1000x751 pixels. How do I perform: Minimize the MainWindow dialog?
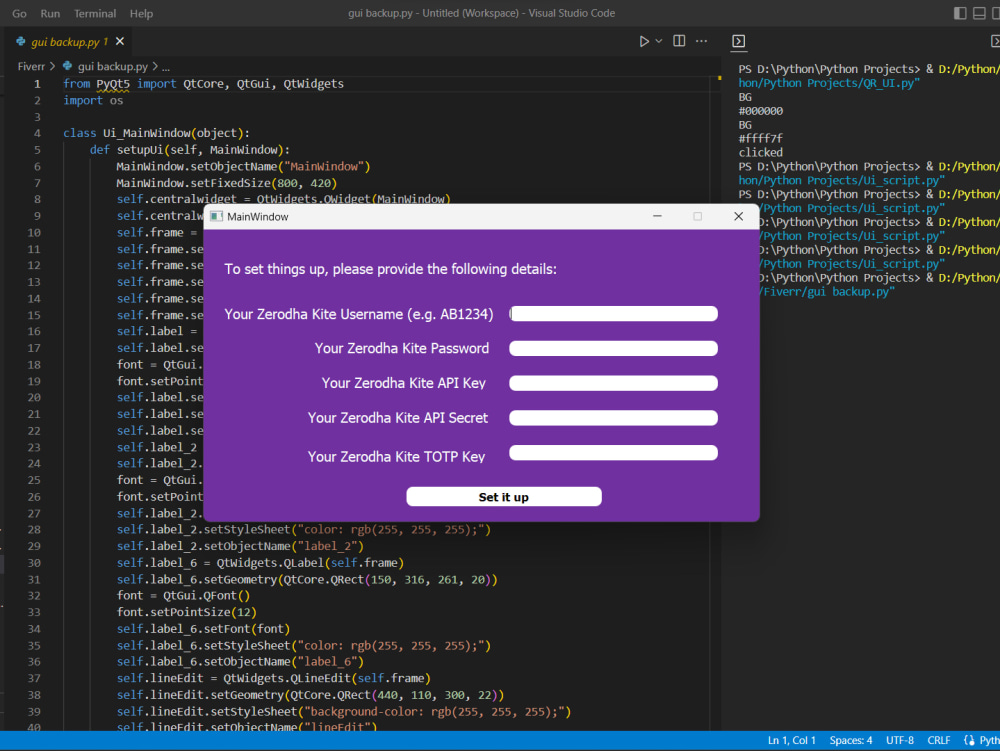(x=657, y=216)
